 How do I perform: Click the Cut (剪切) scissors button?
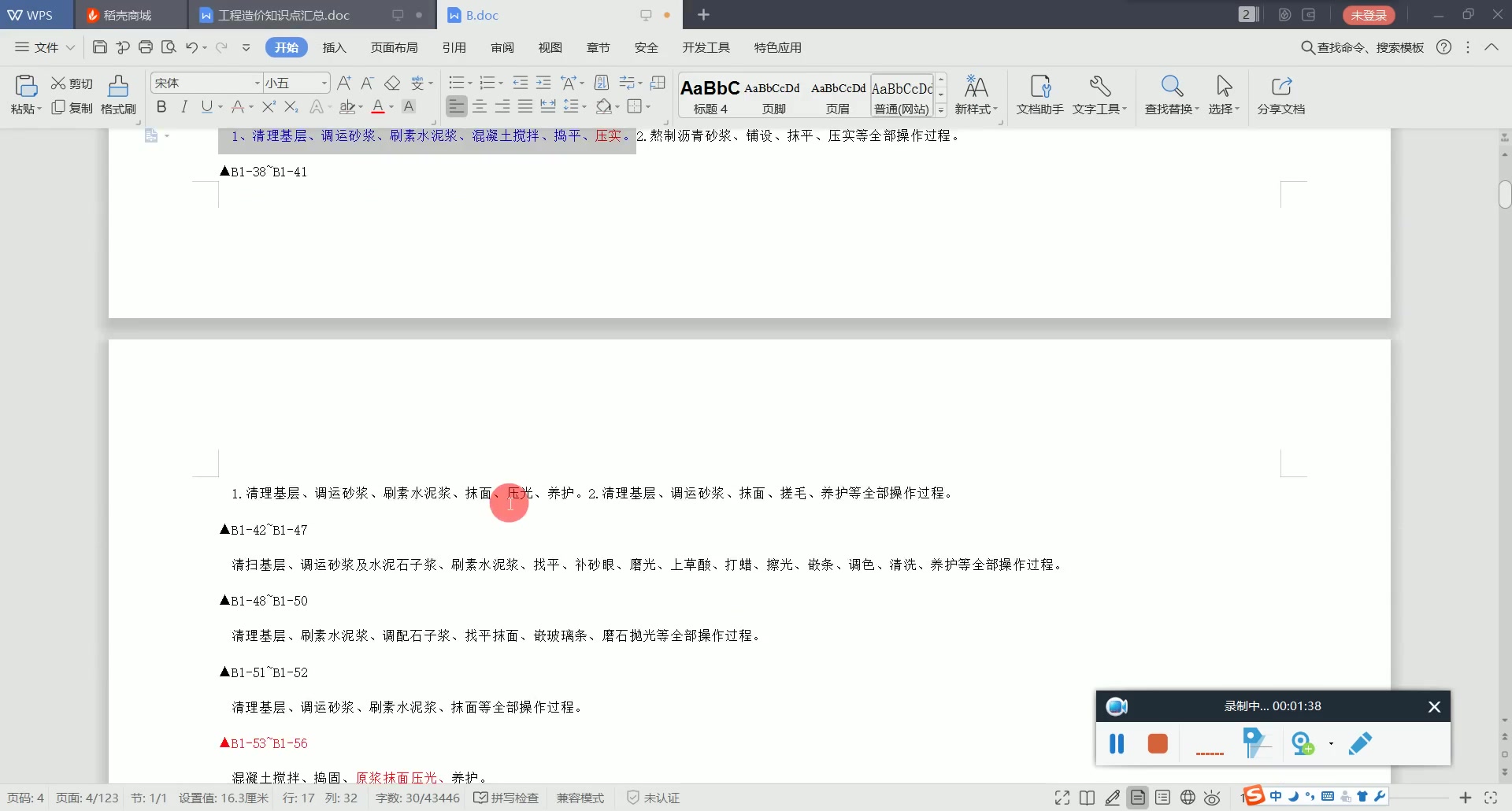pos(72,83)
